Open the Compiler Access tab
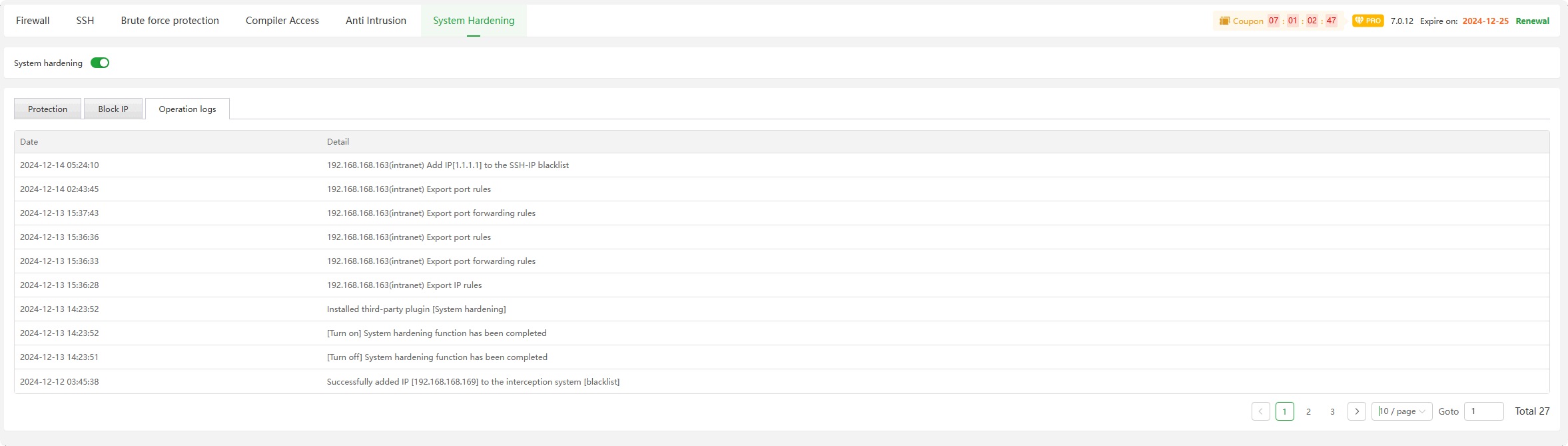 coord(282,21)
